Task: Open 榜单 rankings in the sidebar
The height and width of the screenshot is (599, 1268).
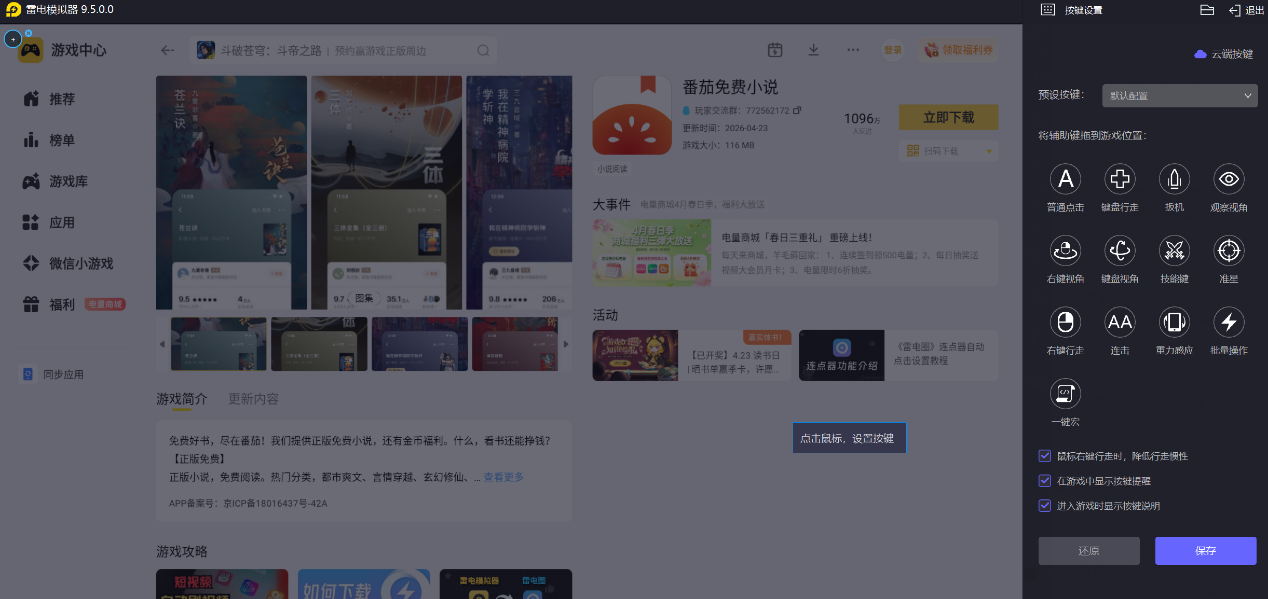Action: [x=62, y=140]
